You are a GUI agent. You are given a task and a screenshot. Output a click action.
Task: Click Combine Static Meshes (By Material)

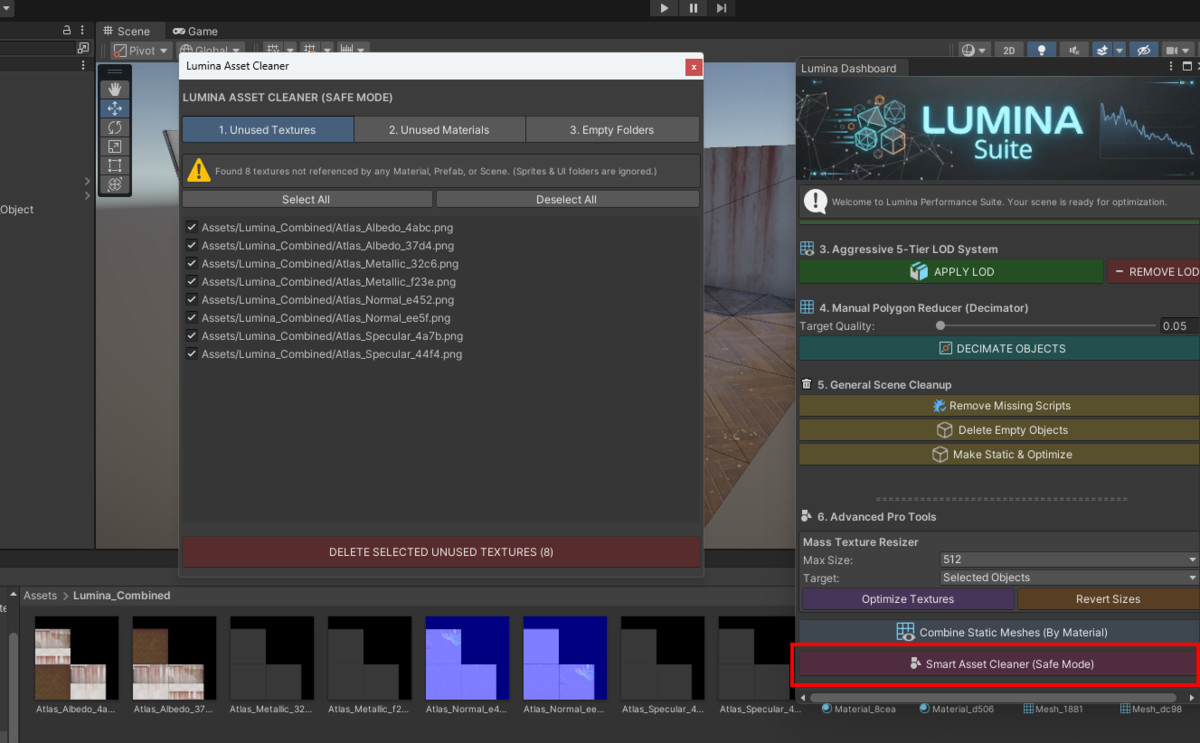(x=999, y=632)
